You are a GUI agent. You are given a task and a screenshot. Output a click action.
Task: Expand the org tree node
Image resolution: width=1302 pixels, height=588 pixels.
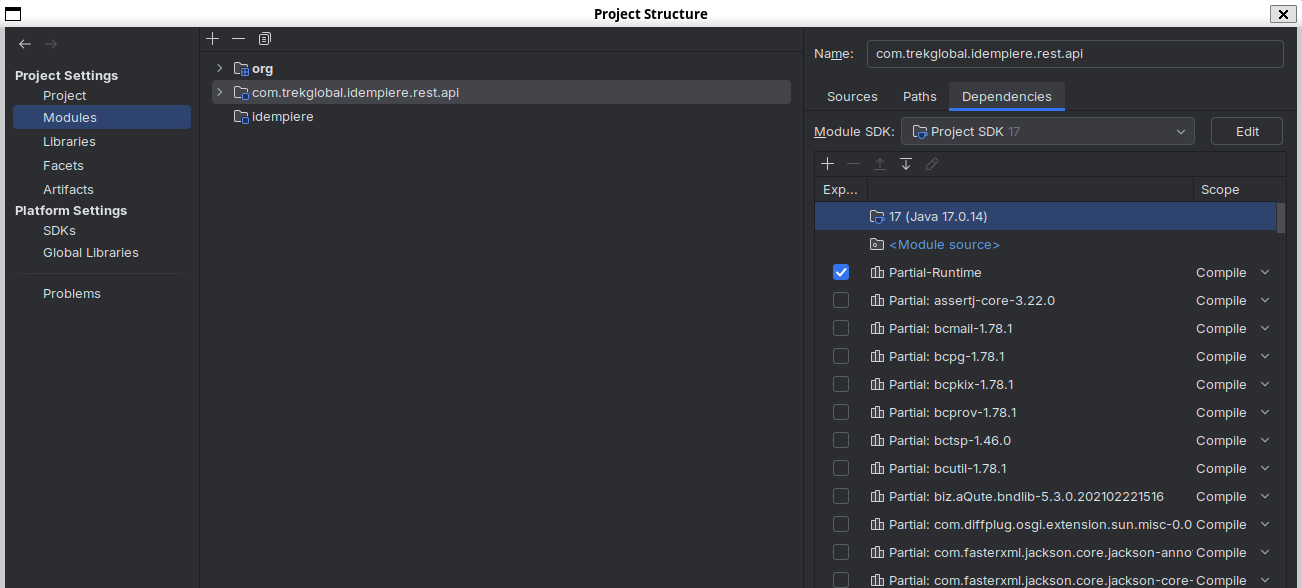click(x=219, y=68)
